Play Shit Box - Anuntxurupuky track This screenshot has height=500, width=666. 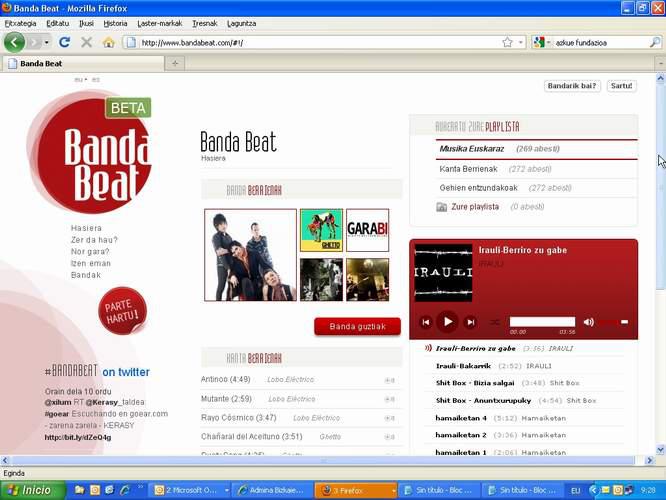(483, 400)
